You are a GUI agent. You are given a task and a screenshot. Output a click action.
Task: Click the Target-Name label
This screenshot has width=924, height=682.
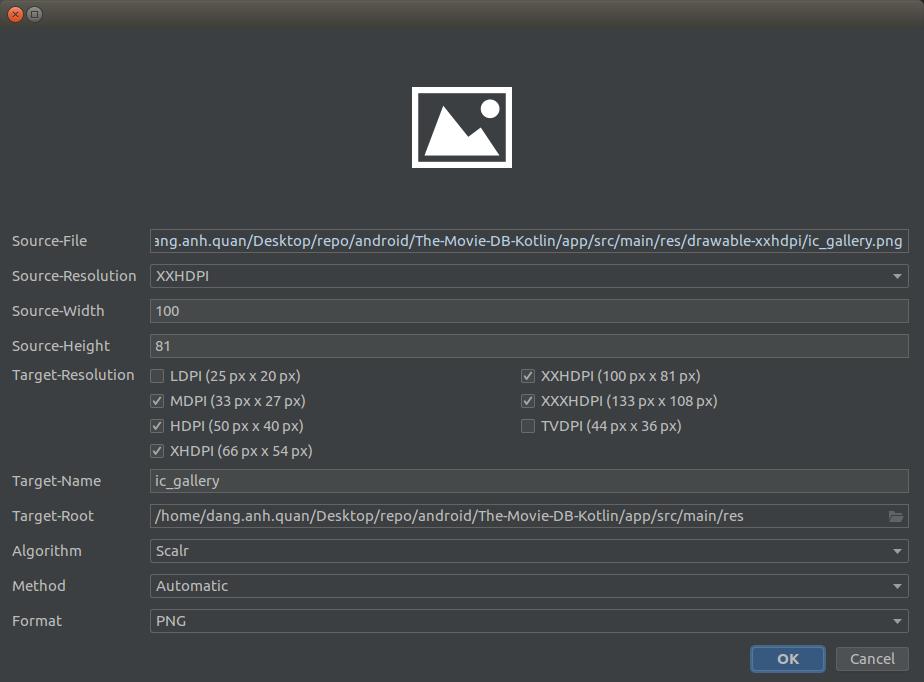[x=57, y=481]
